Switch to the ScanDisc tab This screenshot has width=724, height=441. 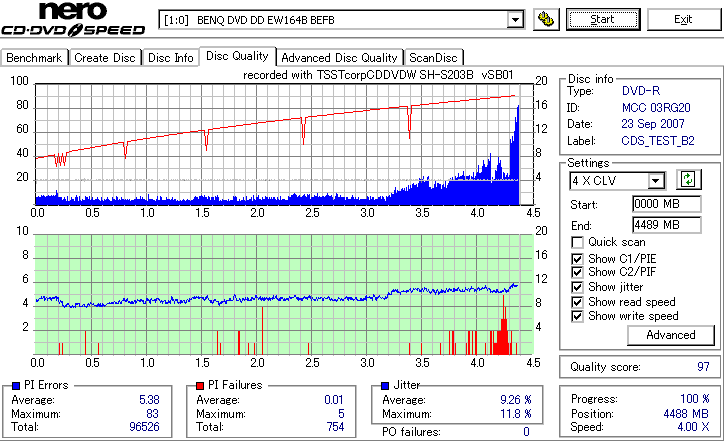(x=433, y=58)
